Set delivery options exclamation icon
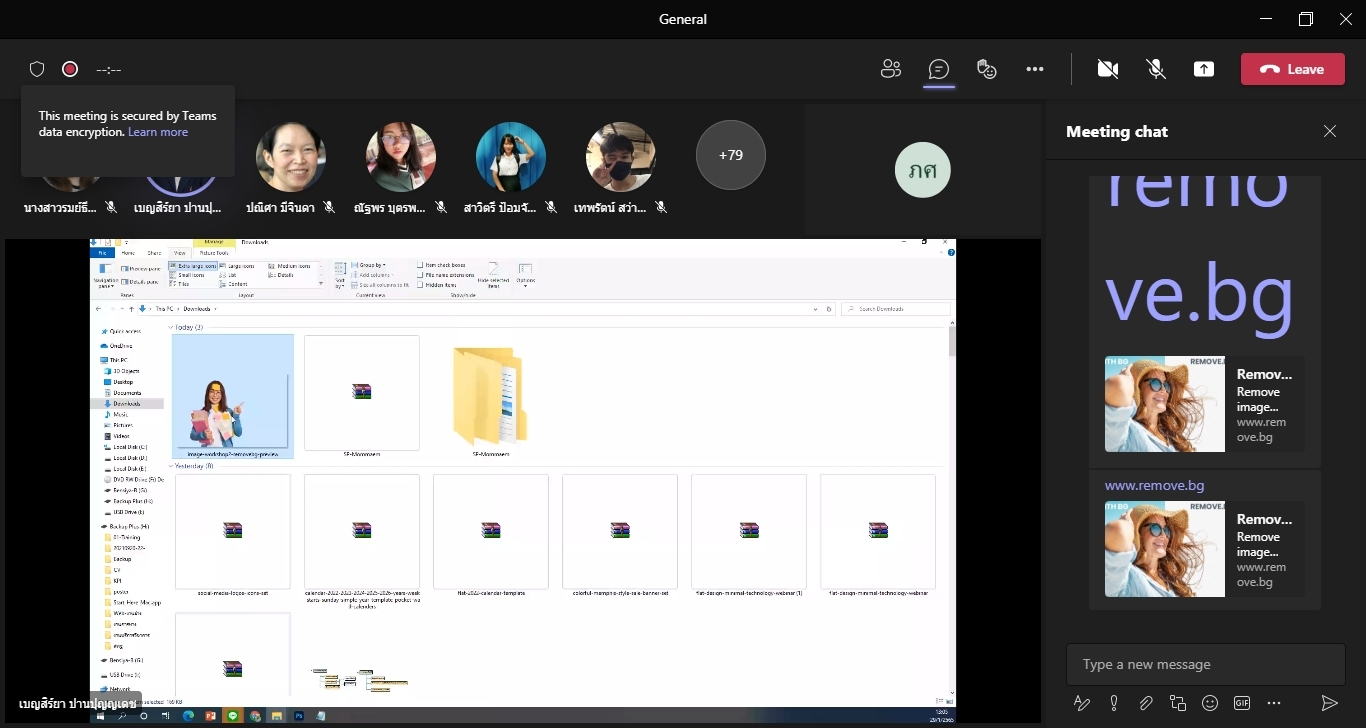 coord(1113,703)
